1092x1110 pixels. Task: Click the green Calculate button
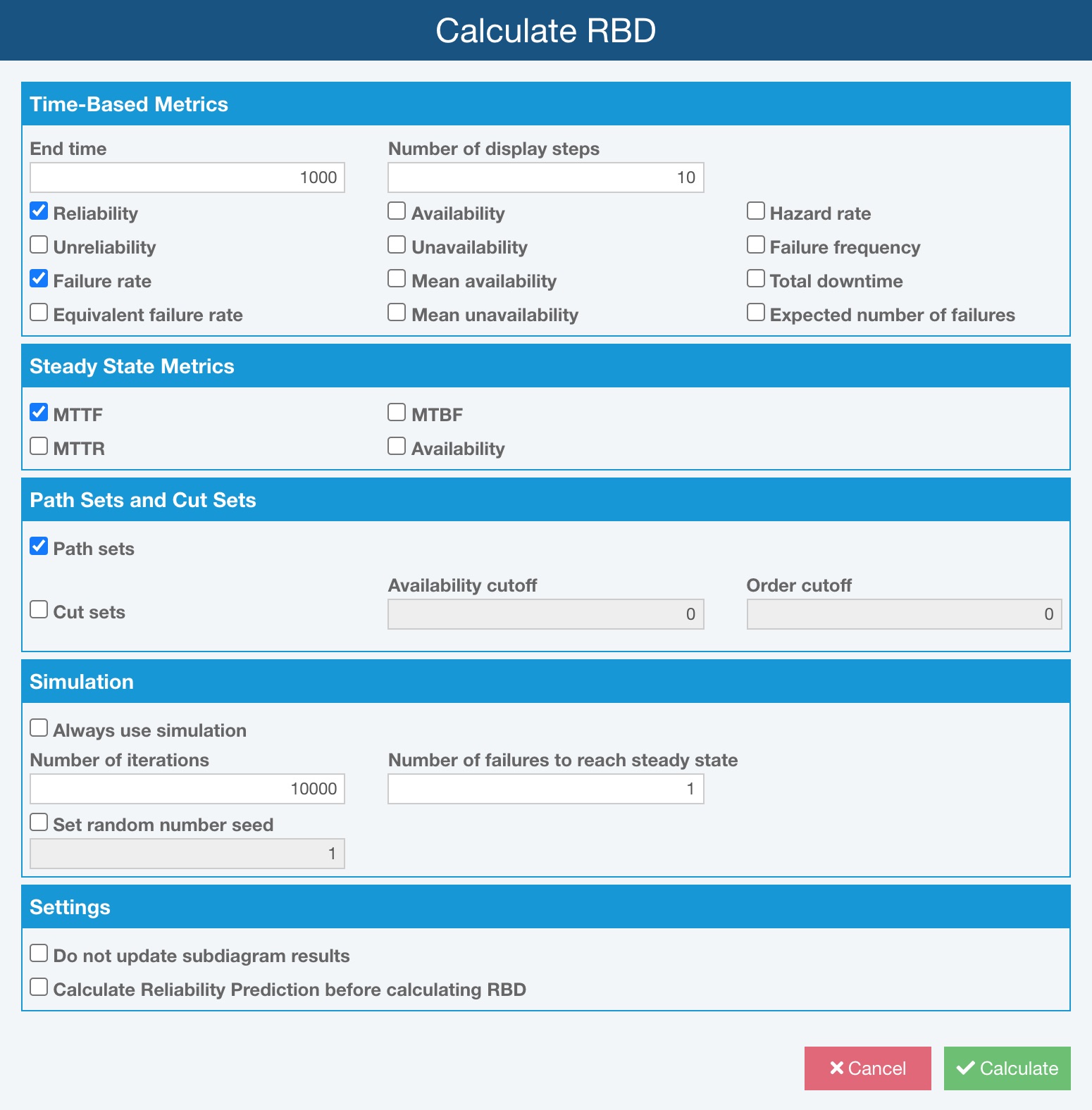(1007, 1068)
